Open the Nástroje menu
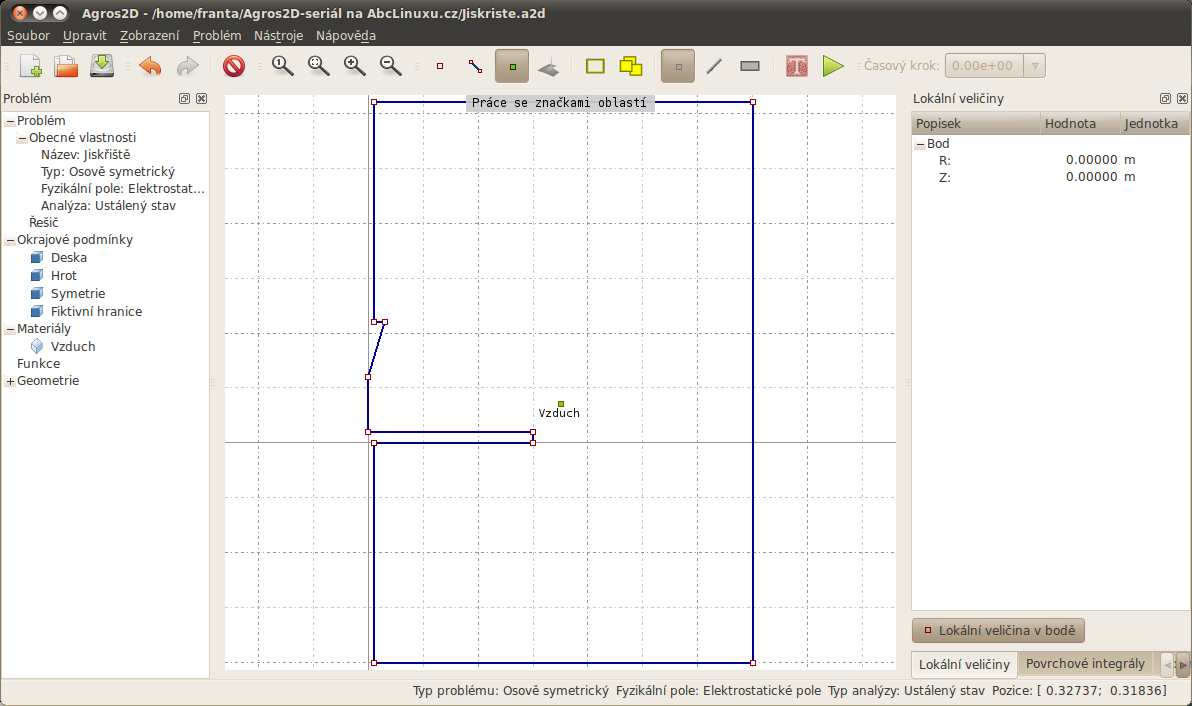The width and height of the screenshot is (1192, 706). click(x=278, y=36)
